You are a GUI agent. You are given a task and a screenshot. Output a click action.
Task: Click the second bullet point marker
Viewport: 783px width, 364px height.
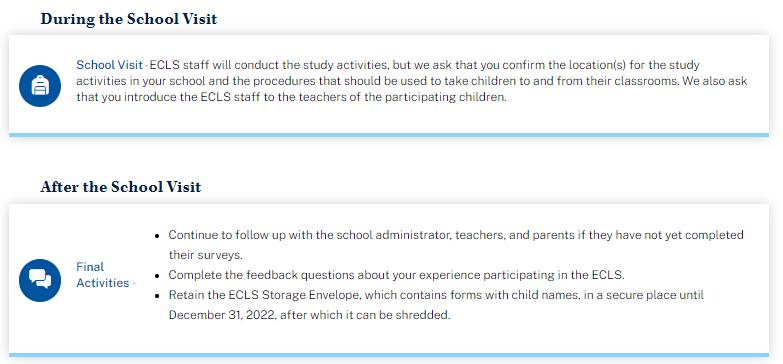tap(157, 276)
